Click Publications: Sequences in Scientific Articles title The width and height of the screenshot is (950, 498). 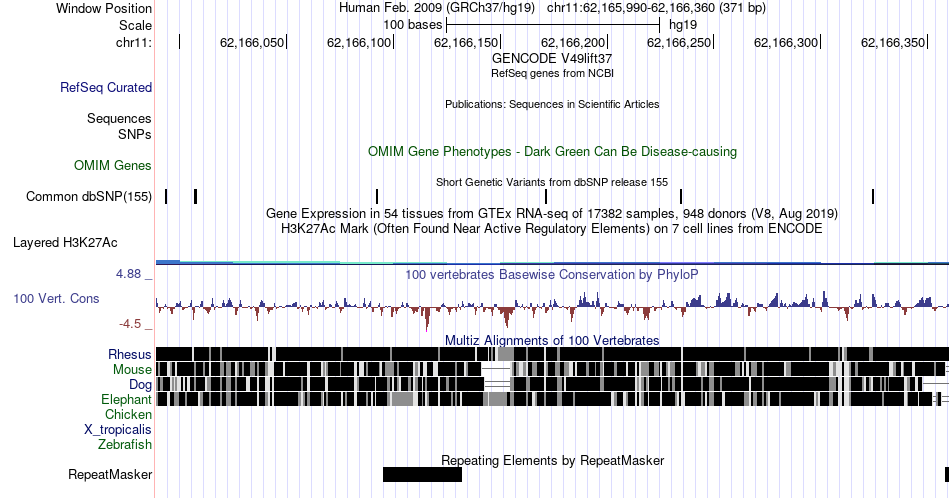pos(552,104)
